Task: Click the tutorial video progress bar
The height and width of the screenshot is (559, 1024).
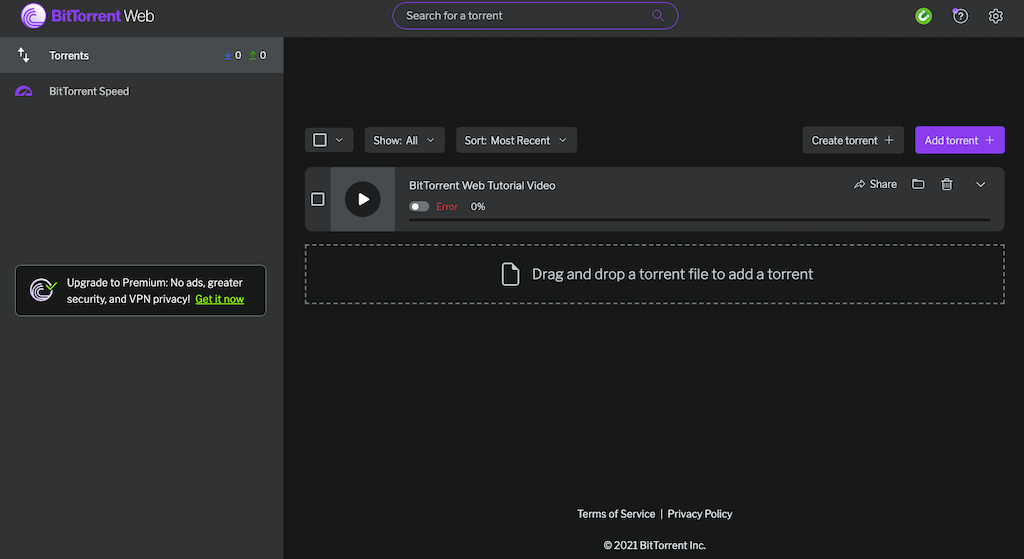Action: 699,220
